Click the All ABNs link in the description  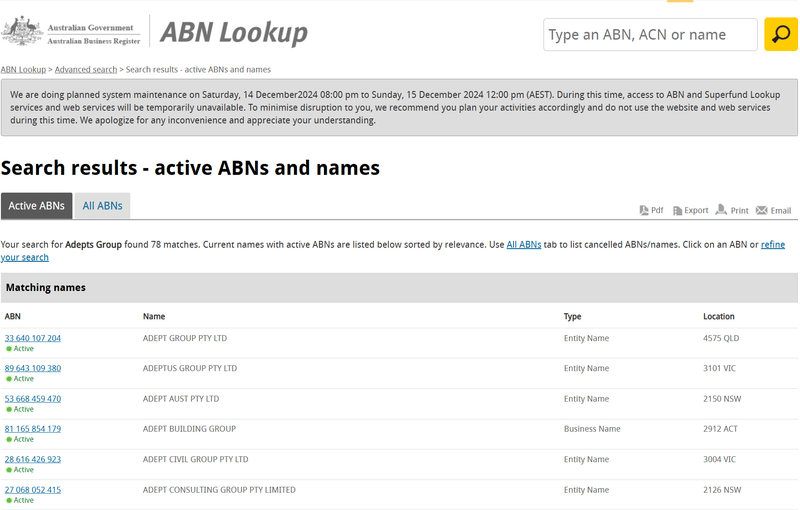tap(523, 245)
